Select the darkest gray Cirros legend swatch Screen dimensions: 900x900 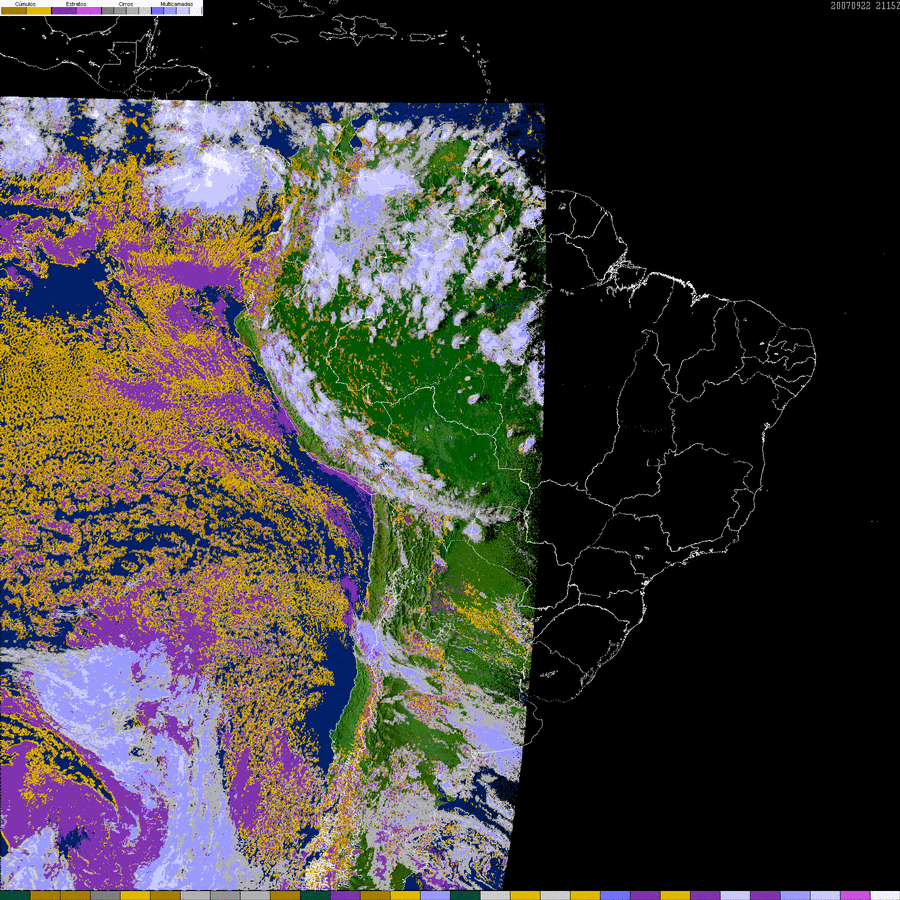point(107,10)
